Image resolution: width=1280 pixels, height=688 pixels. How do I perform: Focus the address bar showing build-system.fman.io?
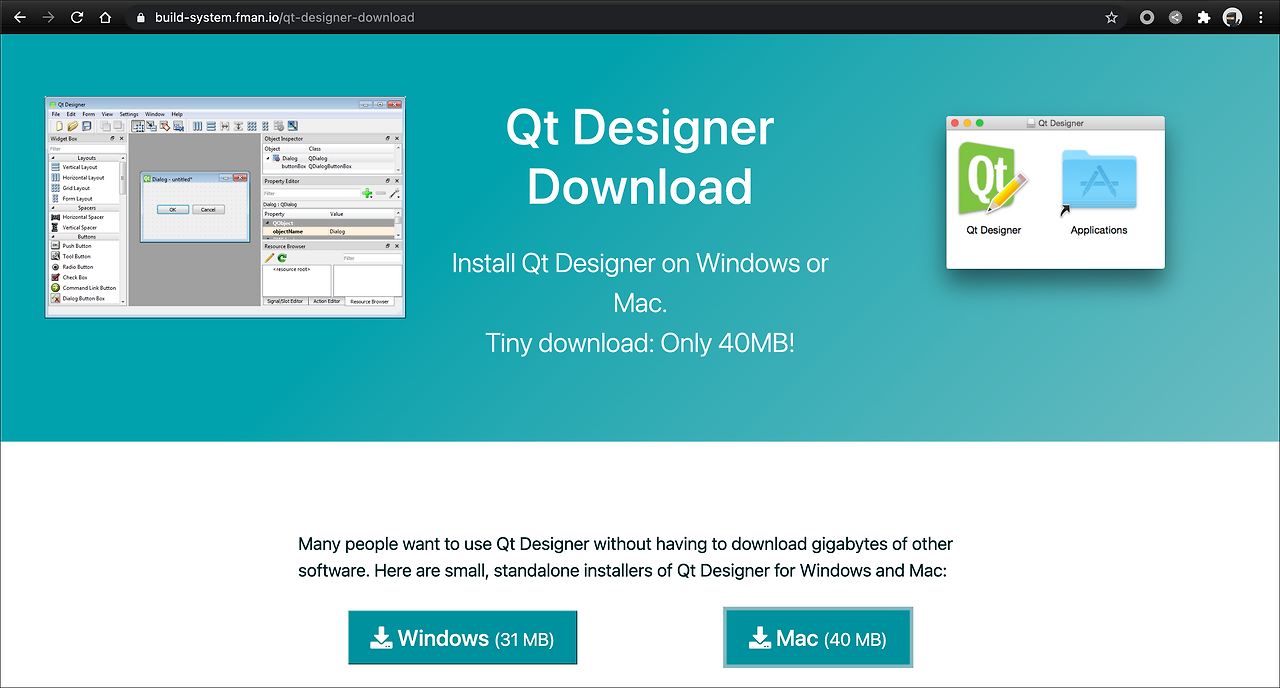(620, 17)
